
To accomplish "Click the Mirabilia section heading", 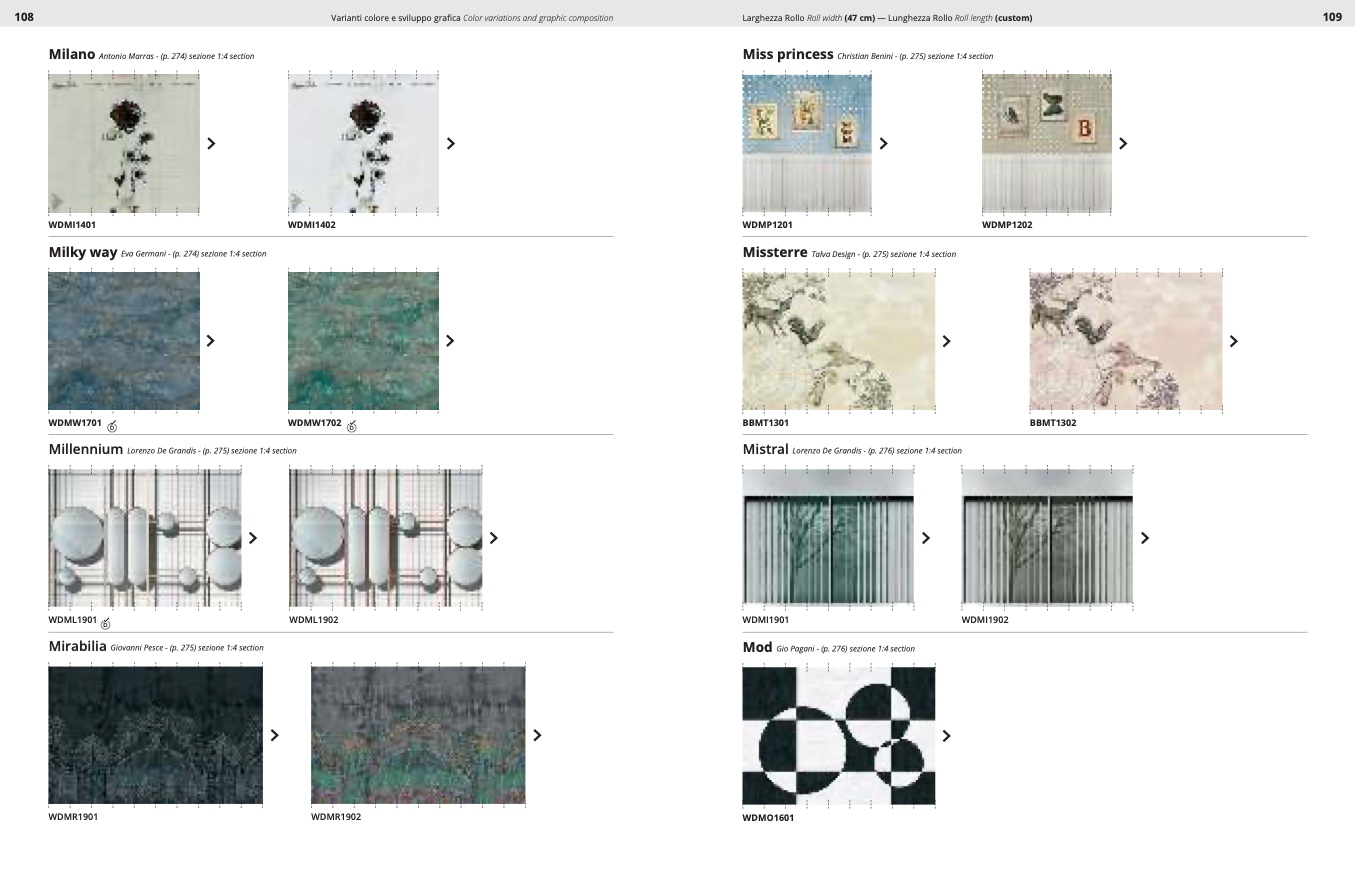I will tap(77, 646).
